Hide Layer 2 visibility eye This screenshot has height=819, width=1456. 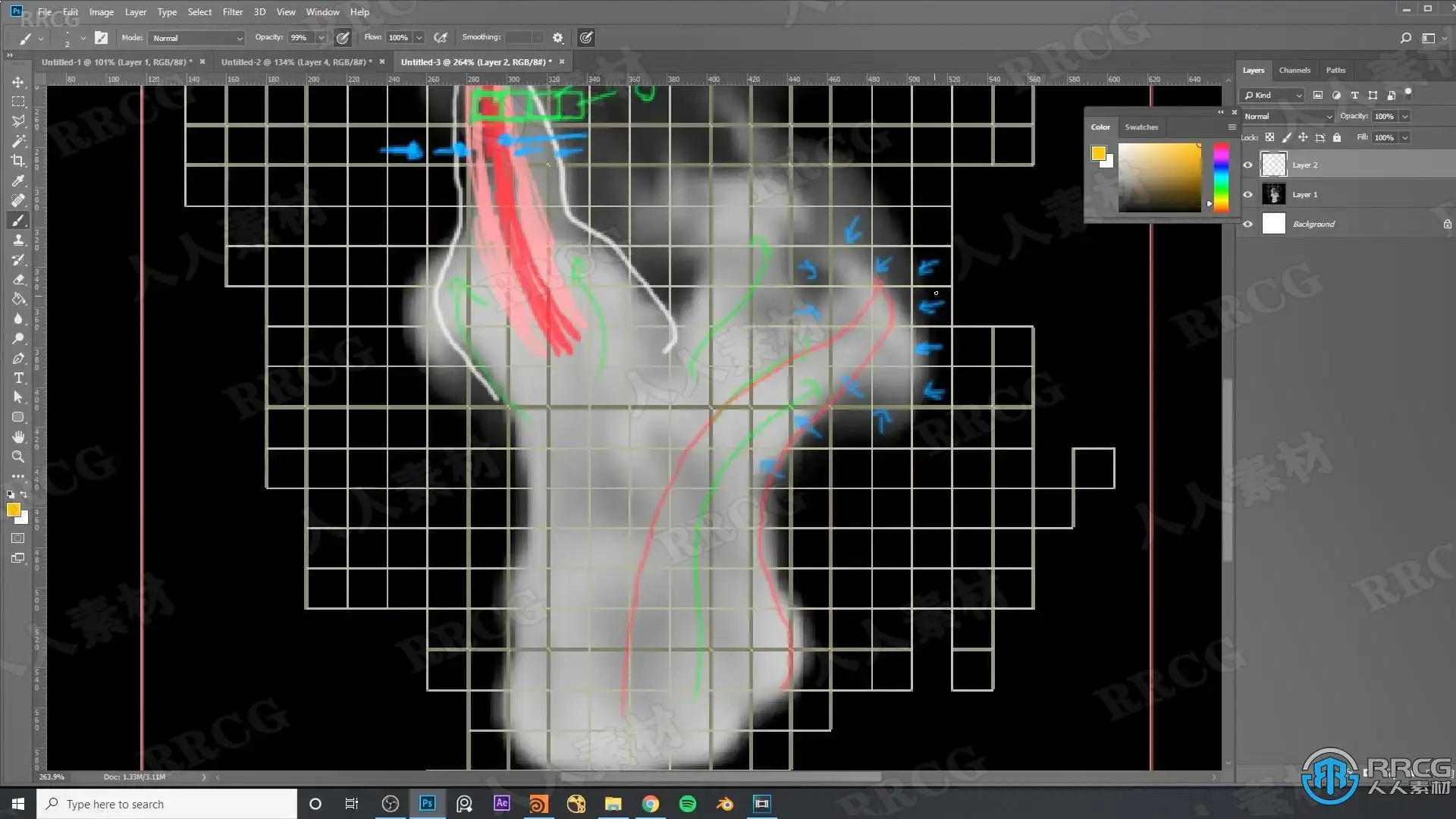1247,165
